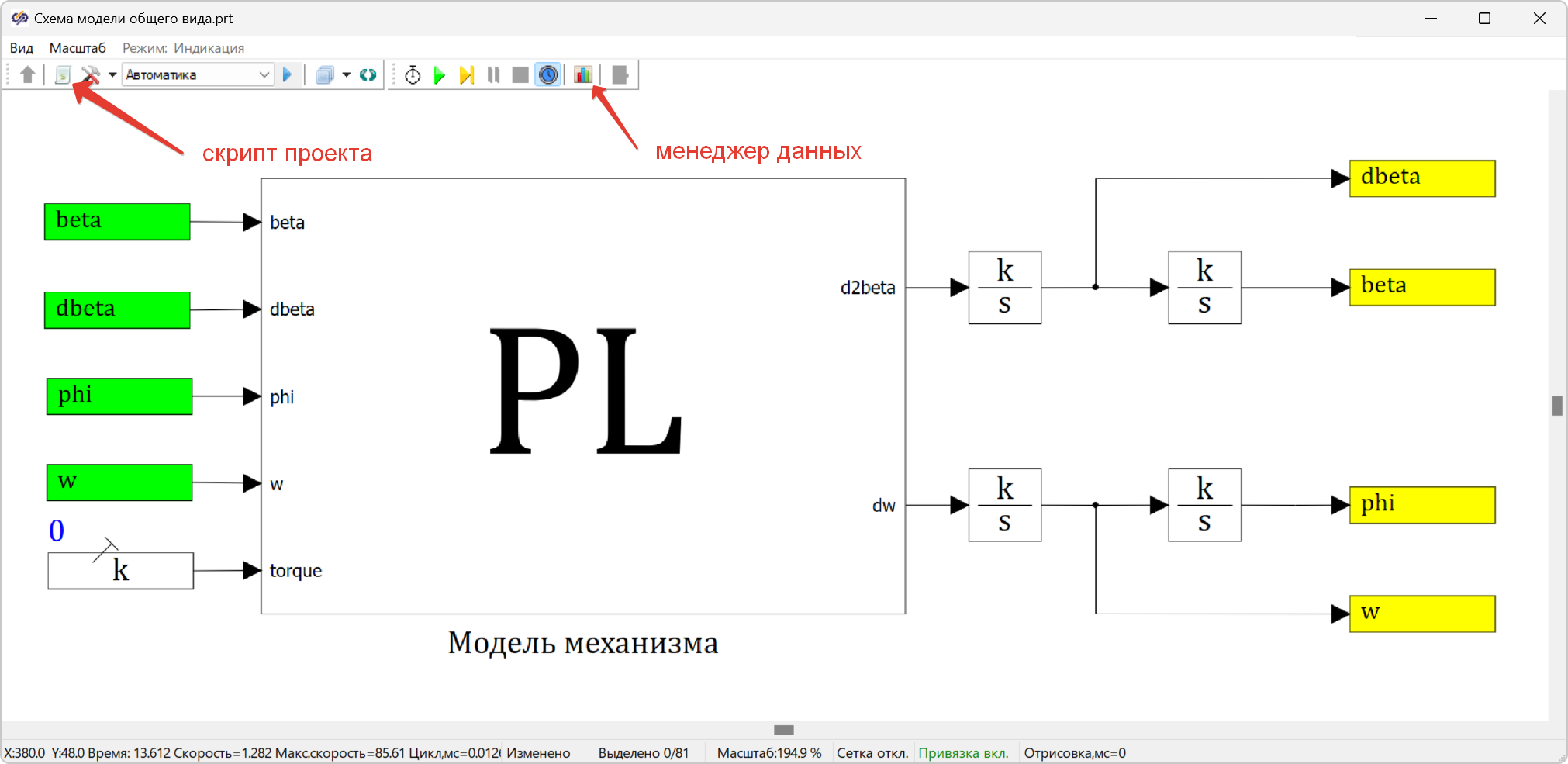Expand the stacked windows dropdown arrow
The image size is (1568, 764).
pyautogui.click(x=347, y=74)
